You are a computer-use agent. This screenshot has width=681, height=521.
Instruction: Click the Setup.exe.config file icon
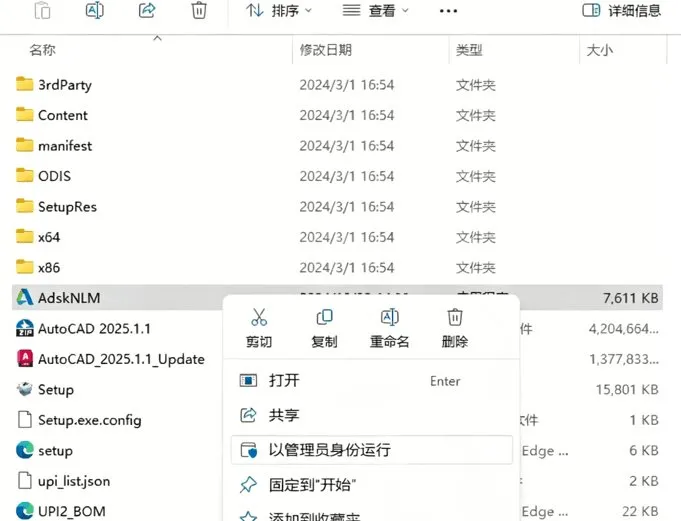pos(25,420)
